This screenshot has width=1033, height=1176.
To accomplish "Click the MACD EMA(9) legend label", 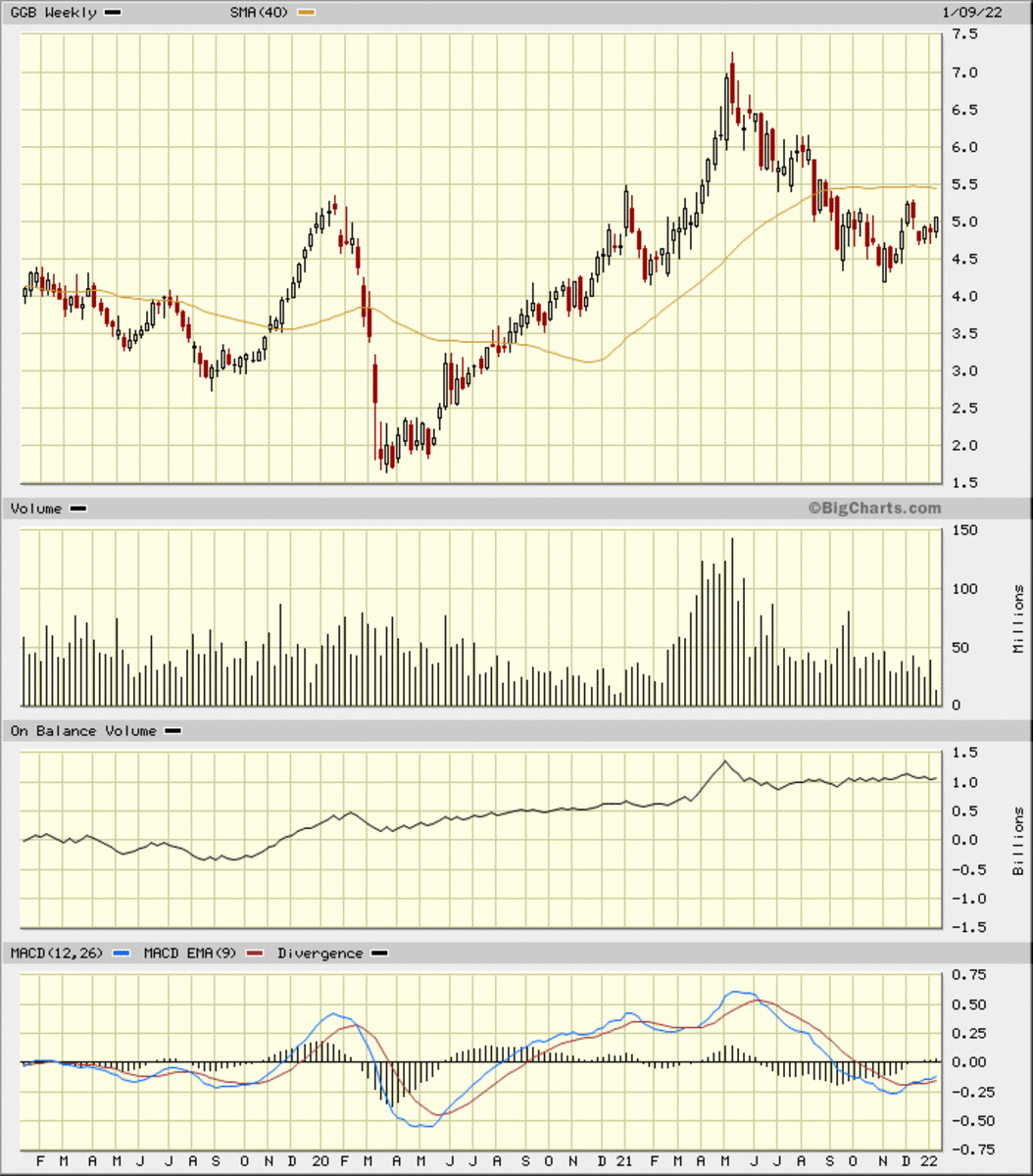I will coord(188,953).
